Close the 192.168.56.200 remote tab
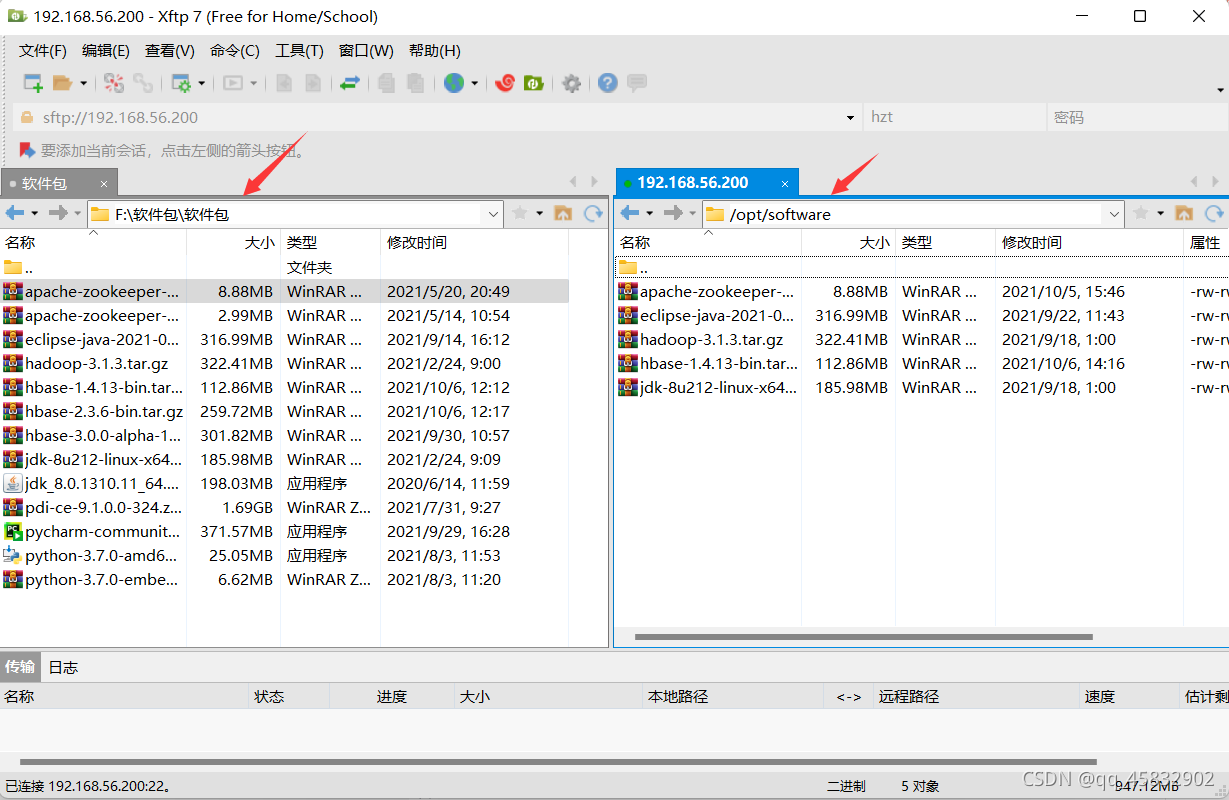This screenshot has height=800, width=1229. [x=786, y=184]
